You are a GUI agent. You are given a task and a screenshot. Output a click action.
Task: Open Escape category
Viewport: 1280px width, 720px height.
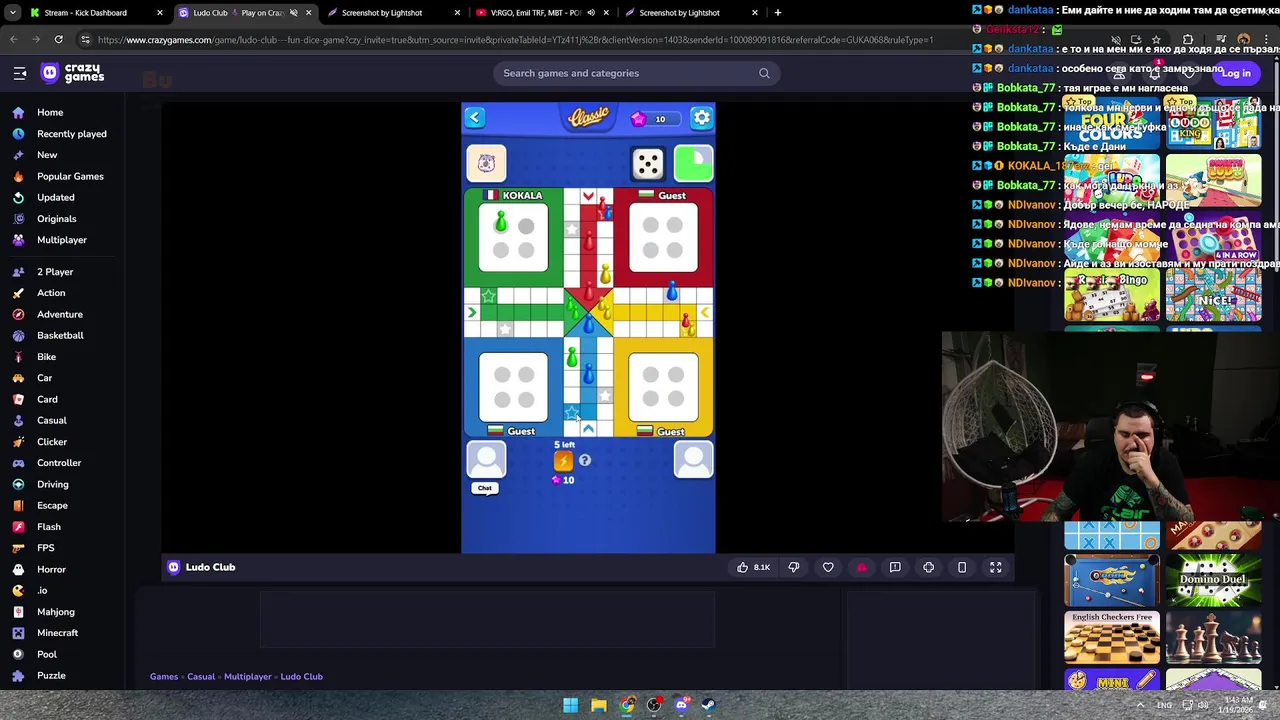pyautogui.click(x=52, y=506)
